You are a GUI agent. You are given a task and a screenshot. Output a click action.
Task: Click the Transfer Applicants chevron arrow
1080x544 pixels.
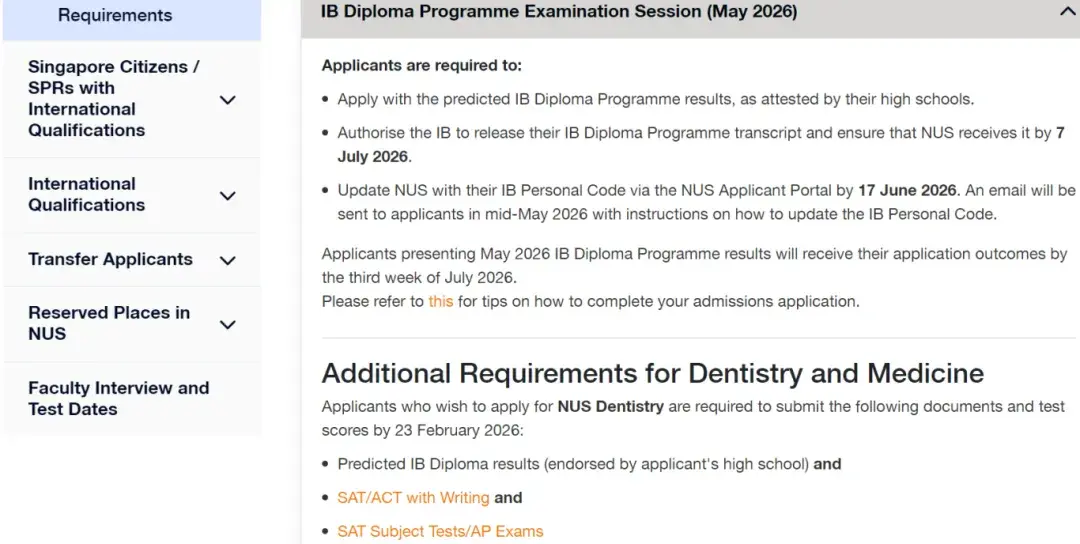point(227,260)
